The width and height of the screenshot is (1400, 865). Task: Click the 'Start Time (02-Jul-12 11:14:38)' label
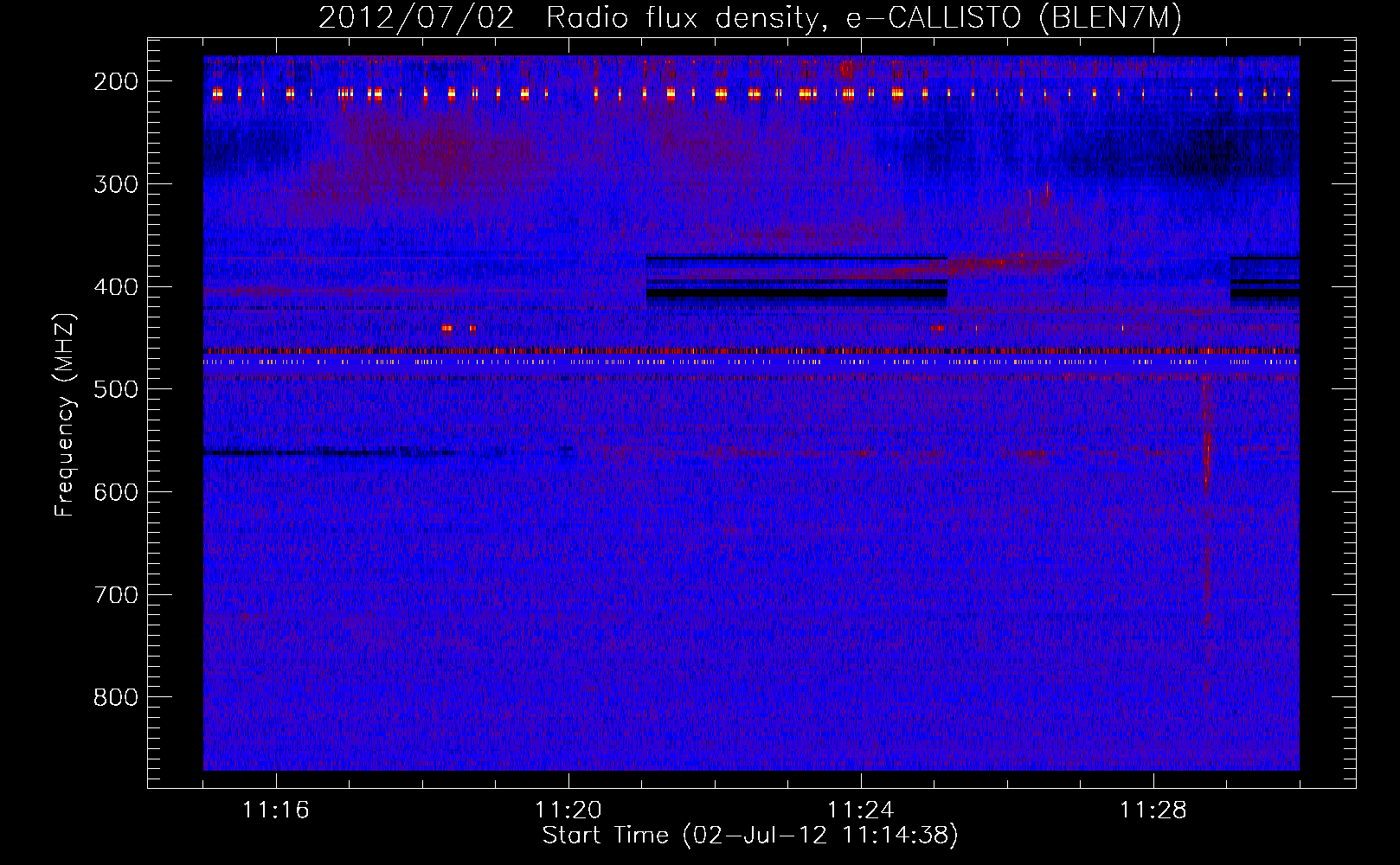click(750, 836)
